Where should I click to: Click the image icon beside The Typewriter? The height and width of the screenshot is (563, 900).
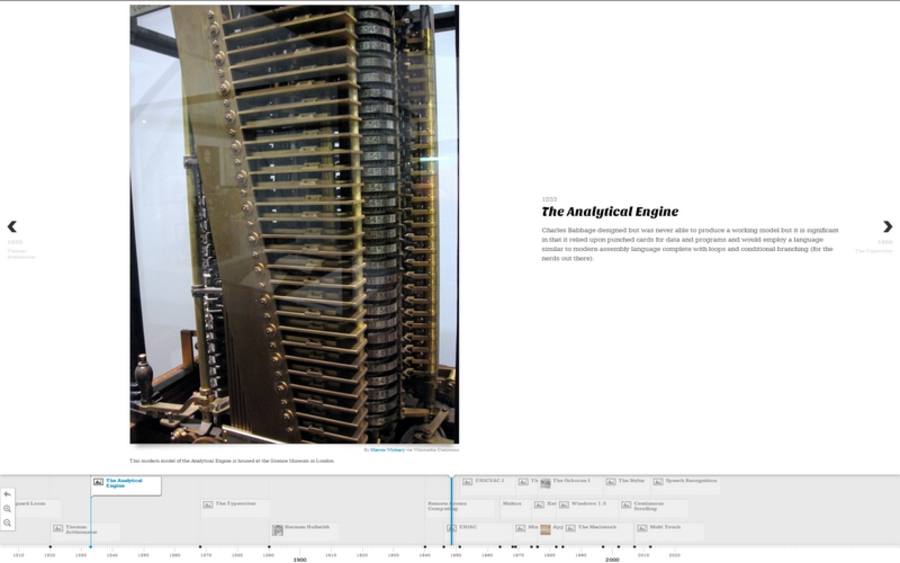click(208, 504)
